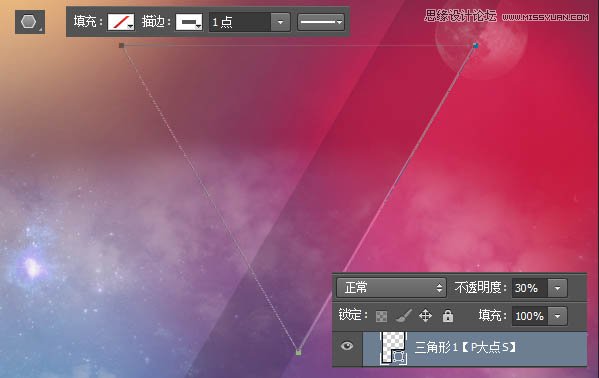The image size is (599, 378).
Task: Toggle lock all padlock icon
Action: point(448,316)
